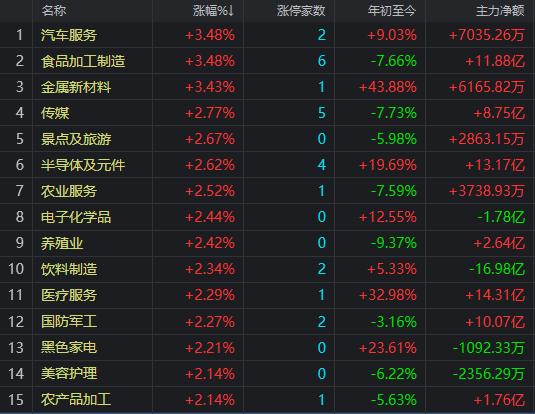Screen dimensions: 535x414
Task: Open the 传媒 sector entry
Action: 55,113
